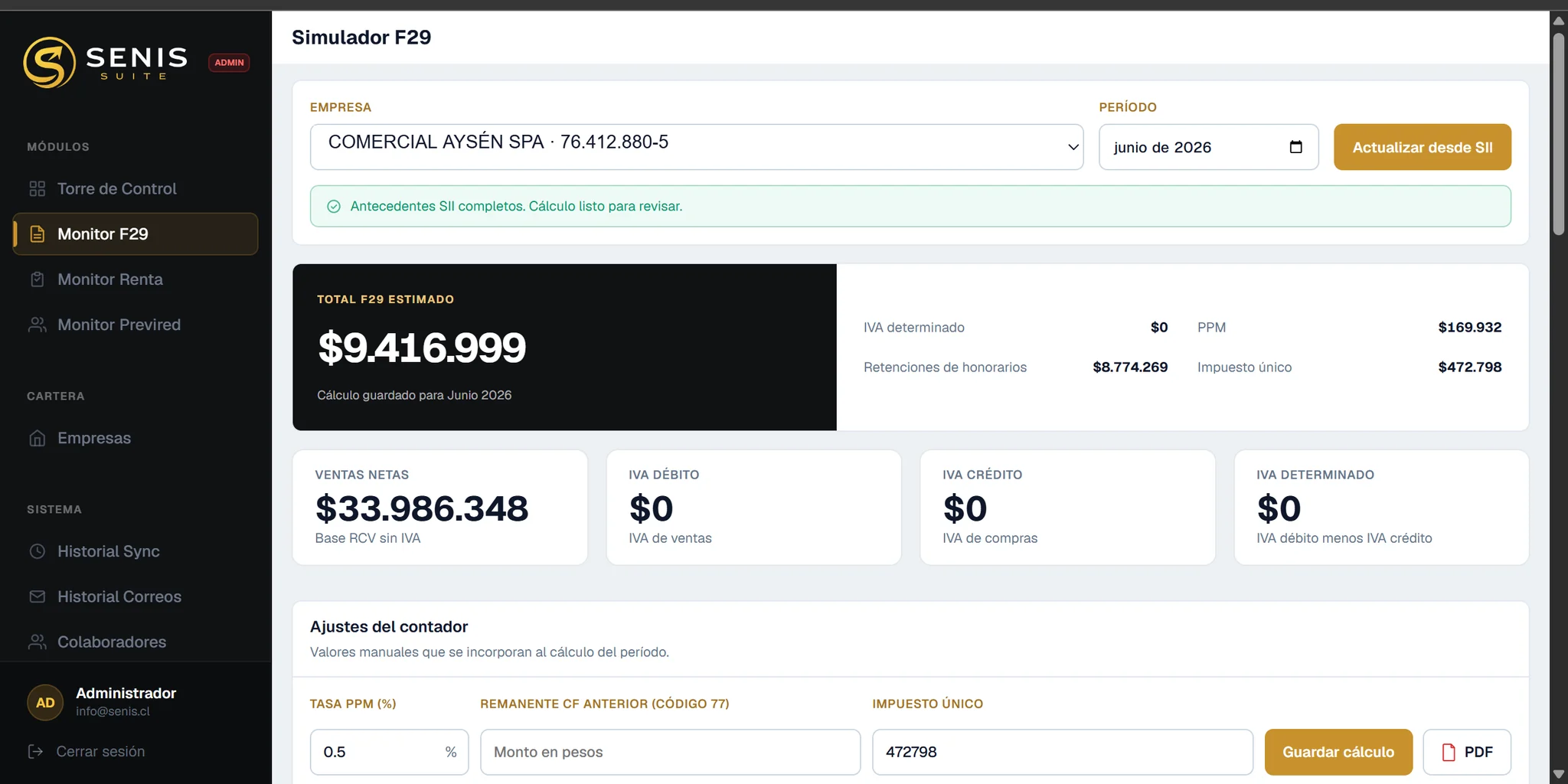Click Remanente CF anterior input
The width and height of the screenshot is (1568, 784).
tap(670, 752)
